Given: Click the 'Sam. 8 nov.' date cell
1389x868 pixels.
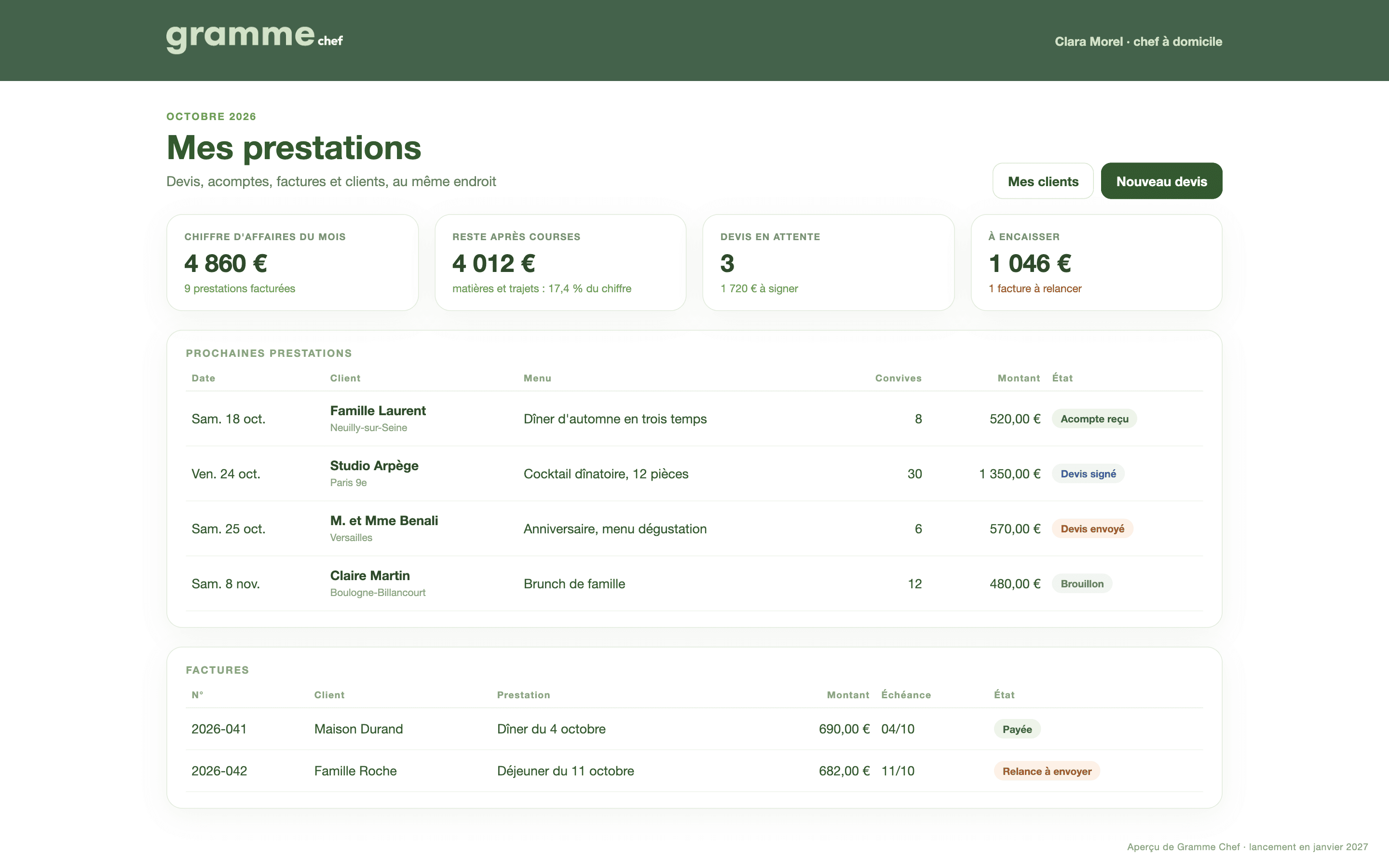Looking at the screenshot, I should coord(225,584).
